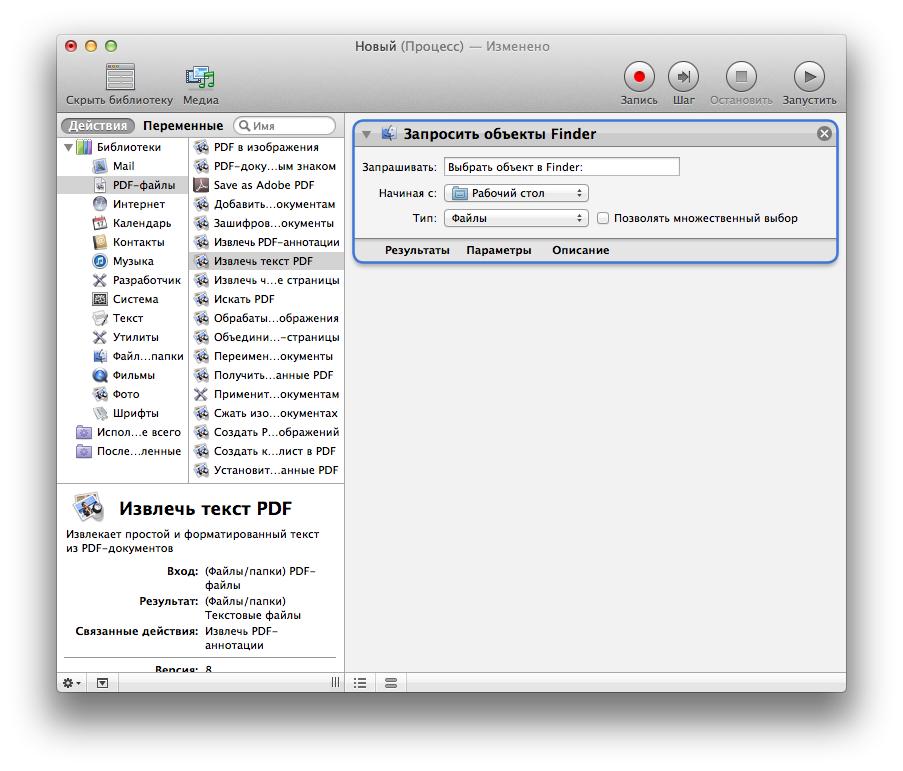Click the Запрашивать text field
Image resolution: width=903 pixels, height=771 pixels.
(x=561, y=167)
